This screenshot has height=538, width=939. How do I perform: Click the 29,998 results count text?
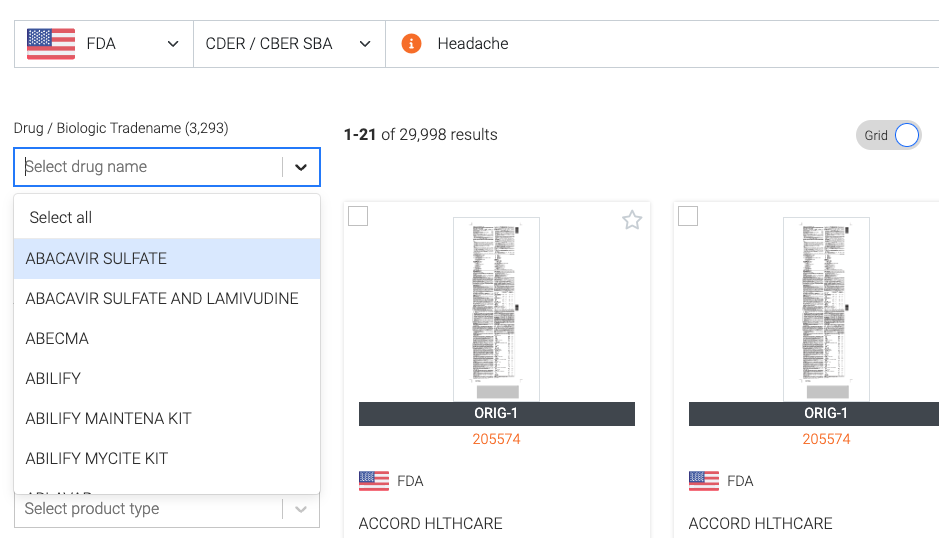pyautogui.click(x=420, y=135)
